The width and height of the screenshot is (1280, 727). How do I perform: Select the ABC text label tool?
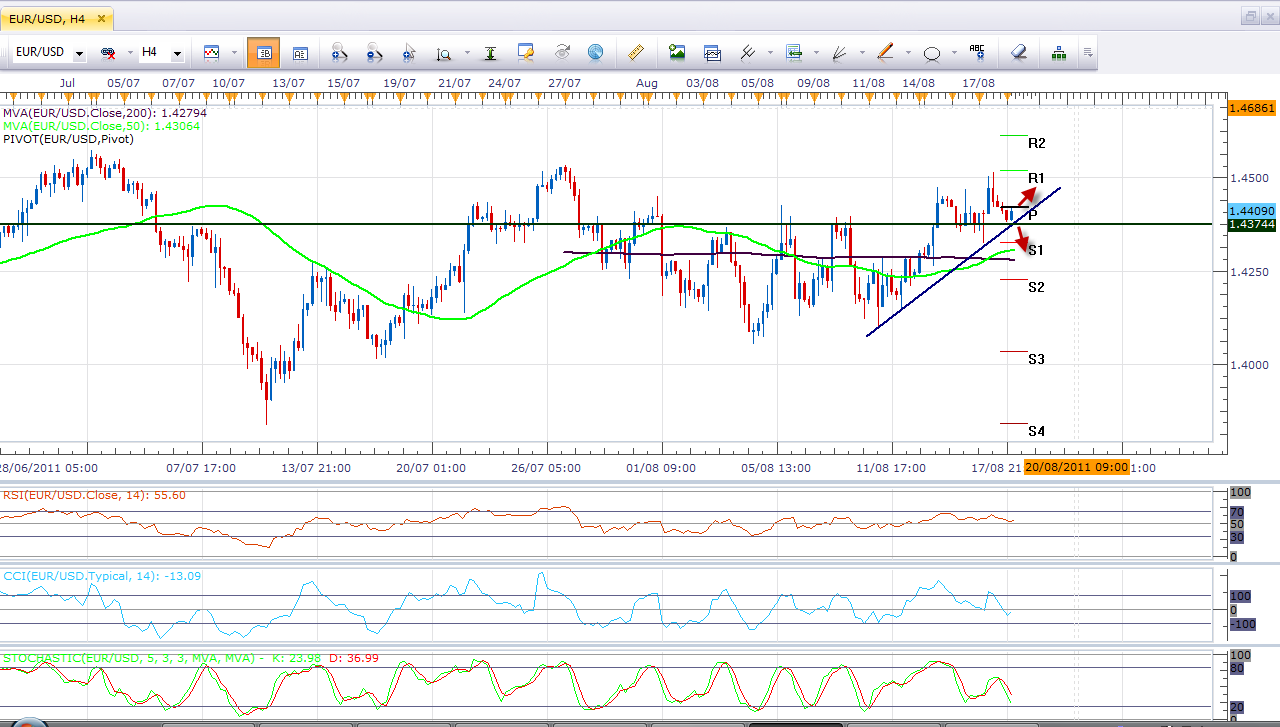(977, 51)
